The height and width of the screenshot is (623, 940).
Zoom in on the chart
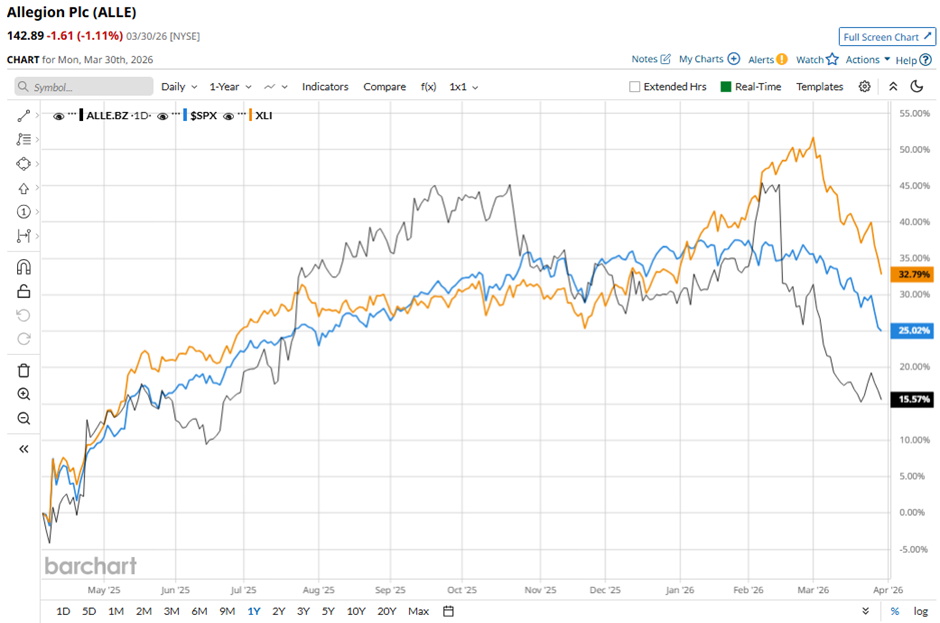(x=23, y=394)
